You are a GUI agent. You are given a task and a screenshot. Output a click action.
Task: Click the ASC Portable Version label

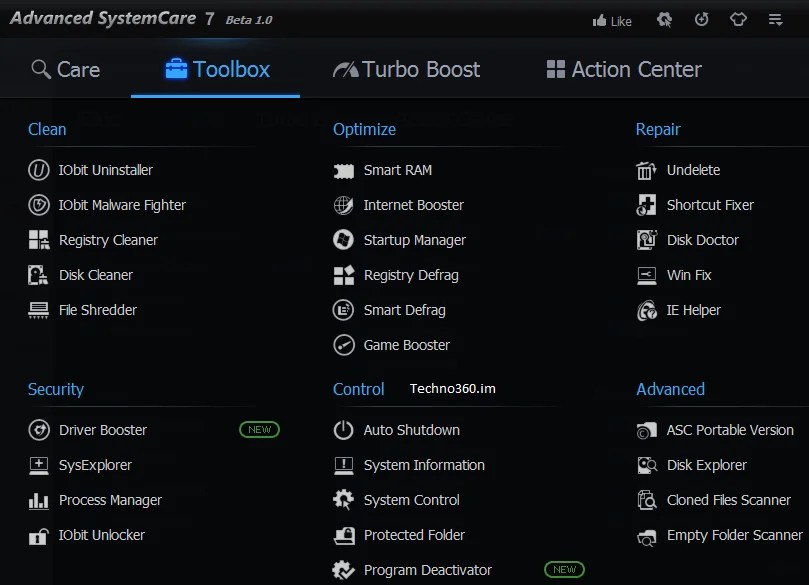730,430
